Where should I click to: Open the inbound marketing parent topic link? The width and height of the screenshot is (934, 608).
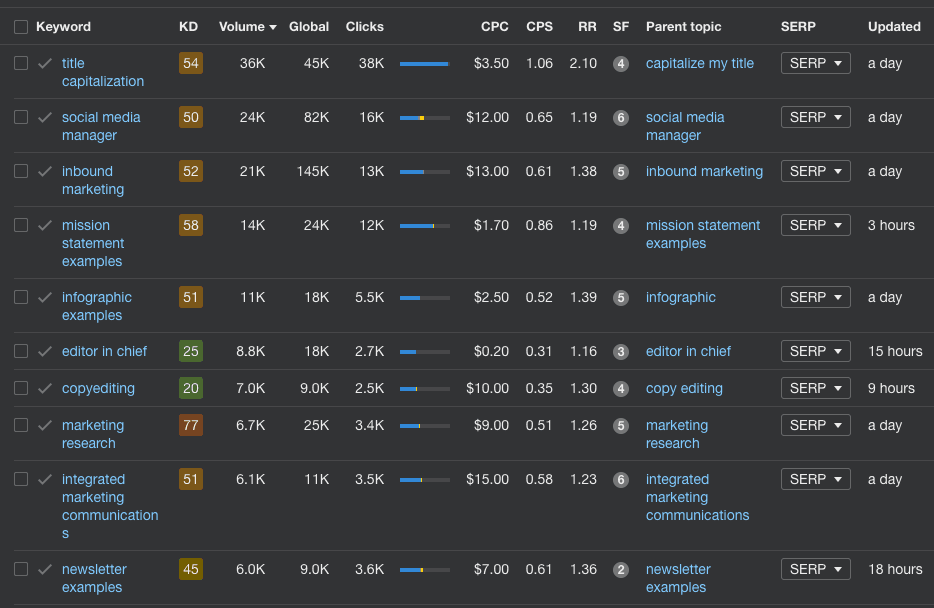(x=704, y=171)
